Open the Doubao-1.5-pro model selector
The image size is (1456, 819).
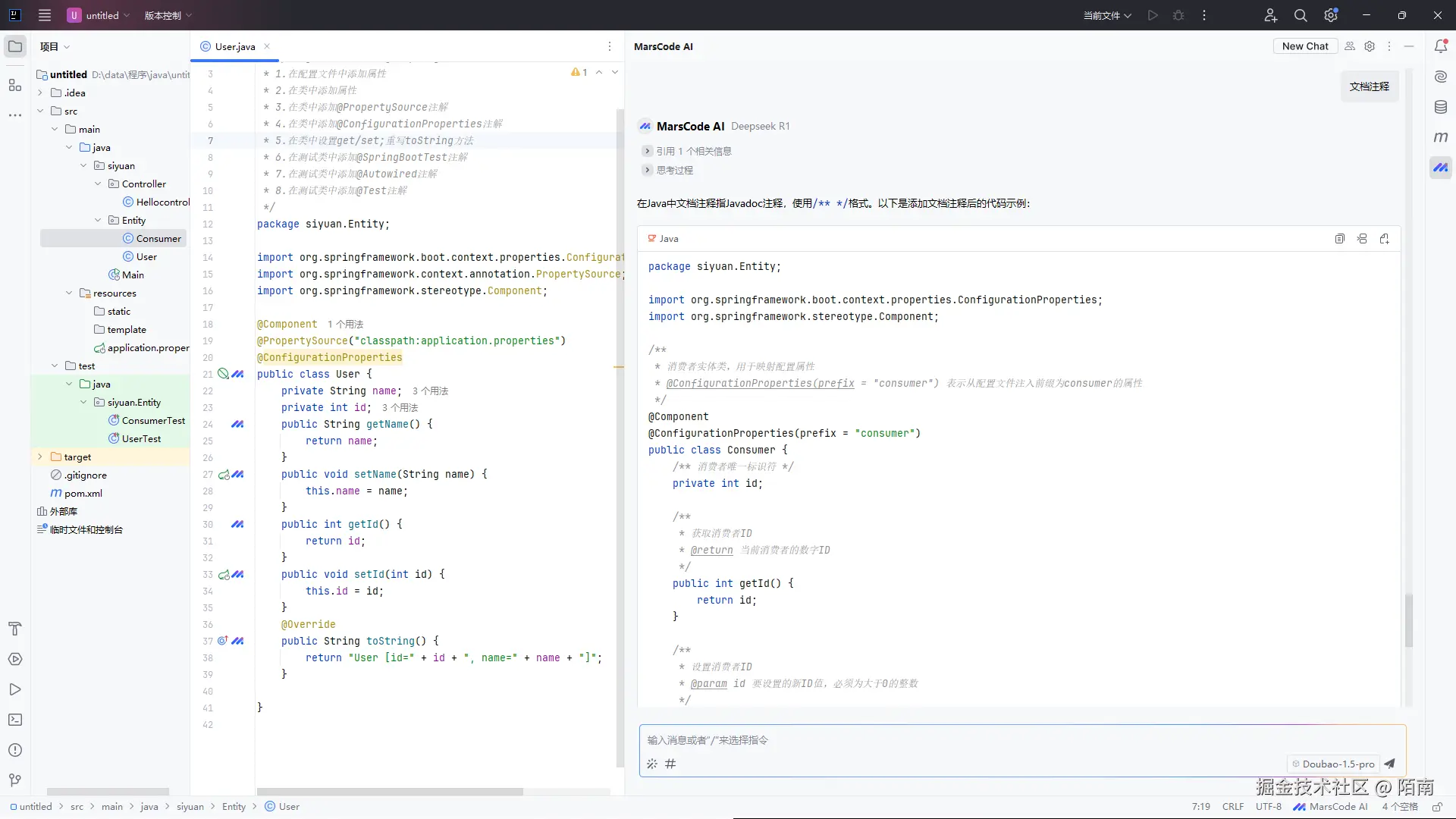pyautogui.click(x=1333, y=764)
